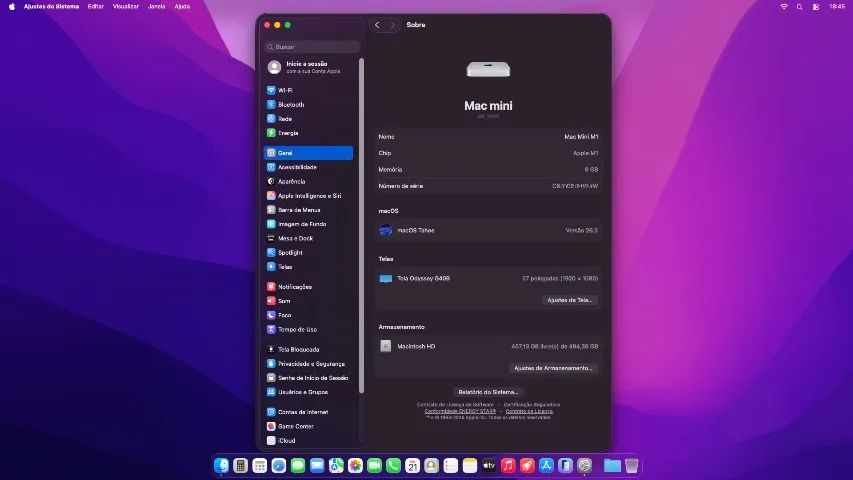Open Apple Intelligence e Siri settings
Image resolution: width=853 pixels, height=480 pixels.
click(308, 195)
